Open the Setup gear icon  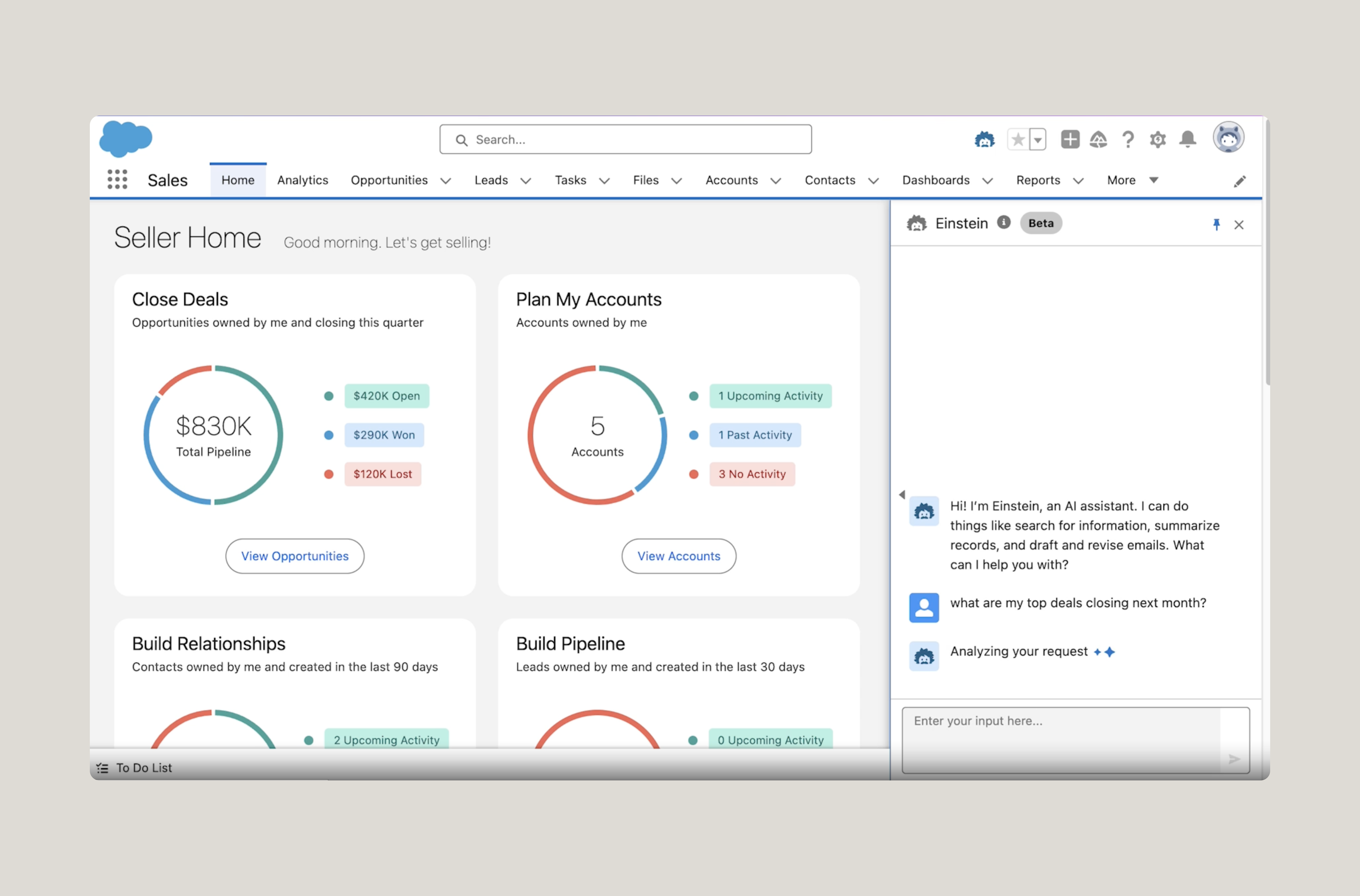click(x=1157, y=139)
